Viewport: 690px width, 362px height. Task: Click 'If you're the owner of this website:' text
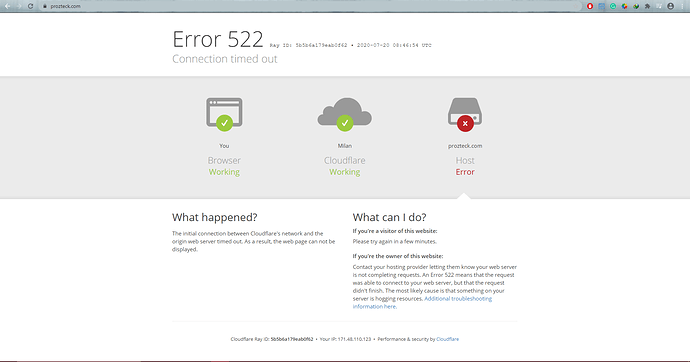tap(398, 256)
